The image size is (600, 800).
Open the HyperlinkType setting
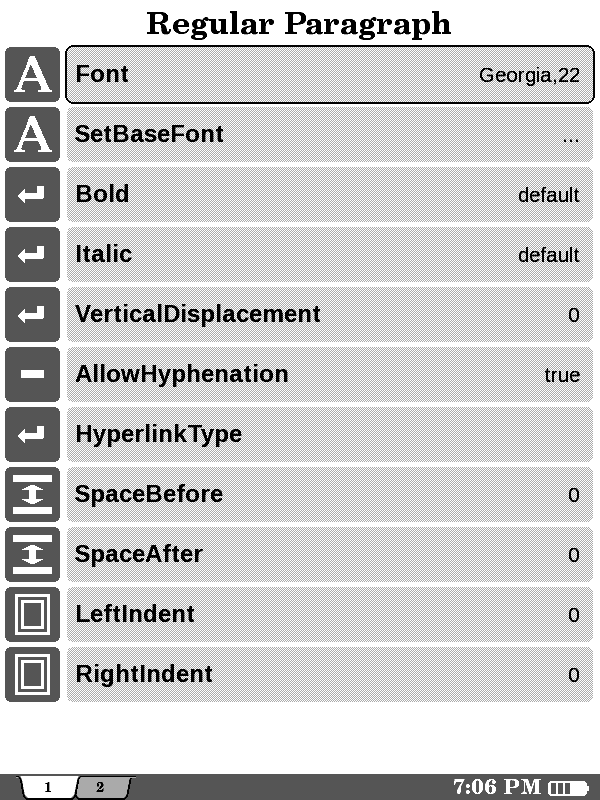coord(330,435)
